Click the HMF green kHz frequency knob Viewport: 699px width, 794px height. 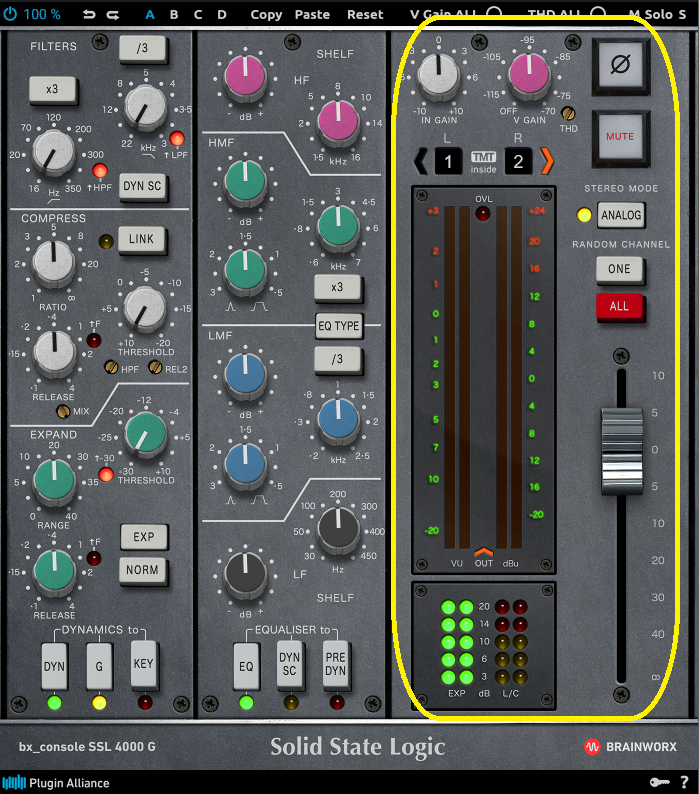point(338,226)
